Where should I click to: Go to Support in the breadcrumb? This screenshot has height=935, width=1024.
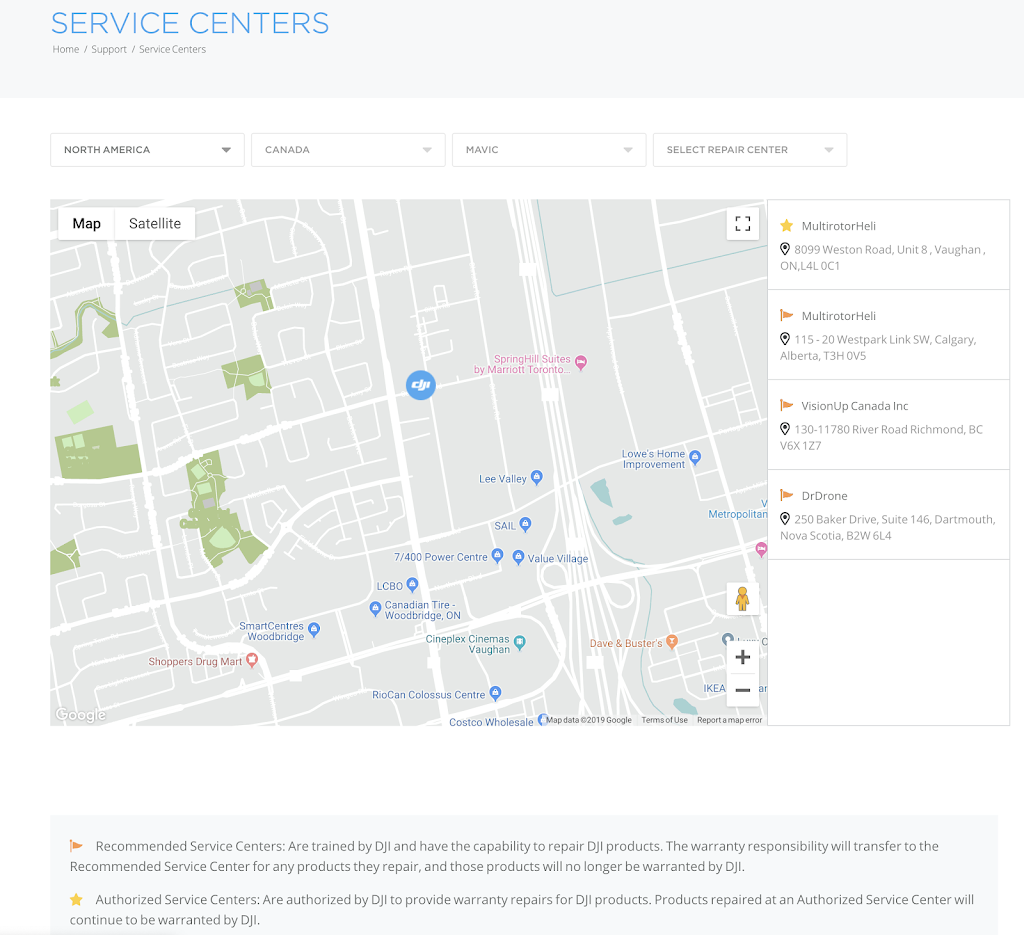(x=109, y=49)
